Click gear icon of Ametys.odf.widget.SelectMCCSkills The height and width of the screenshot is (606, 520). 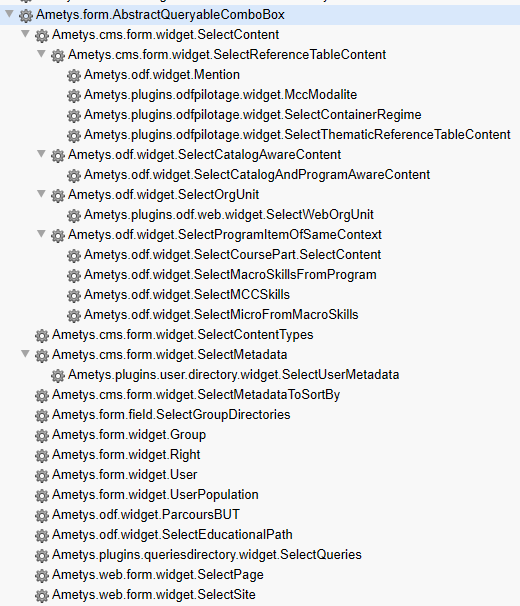tap(73, 296)
